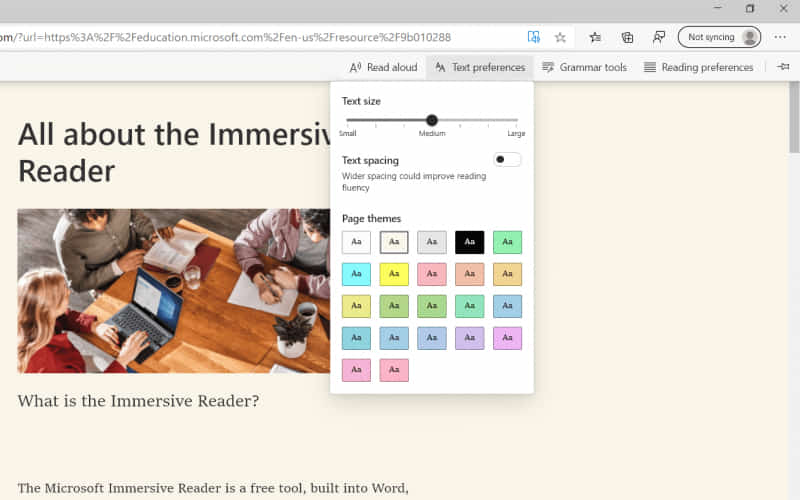Image resolution: width=800 pixels, height=500 pixels.
Task: Select mint green theme in first row
Action: 507,242
